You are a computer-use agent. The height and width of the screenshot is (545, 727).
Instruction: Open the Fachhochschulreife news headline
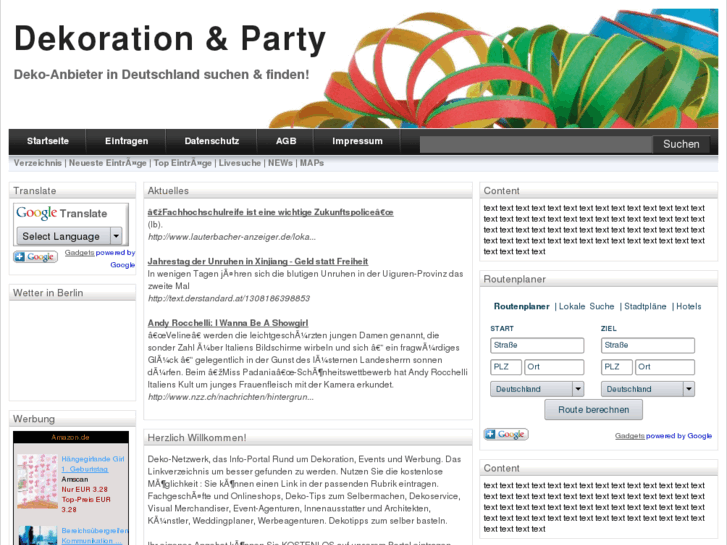coord(270,212)
